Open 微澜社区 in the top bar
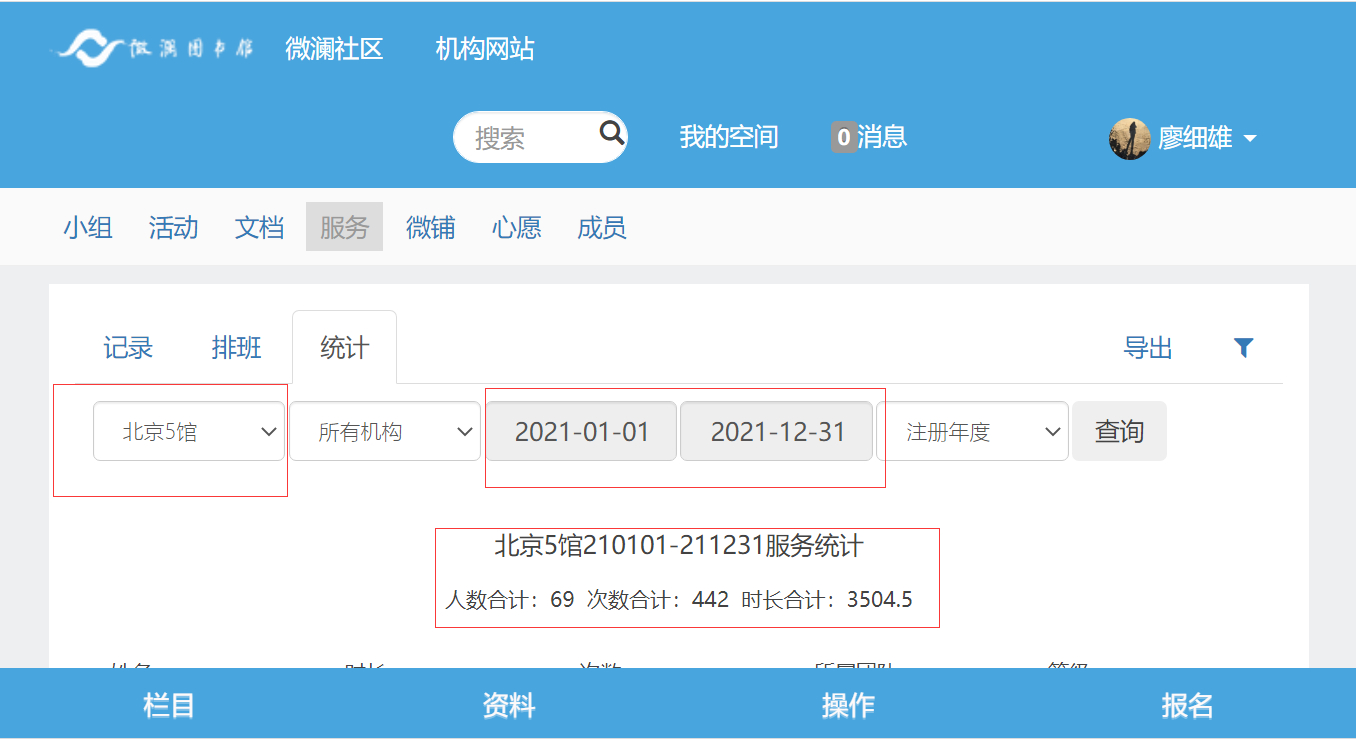The width and height of the screenshot is (1356, 739). (334, 48)
